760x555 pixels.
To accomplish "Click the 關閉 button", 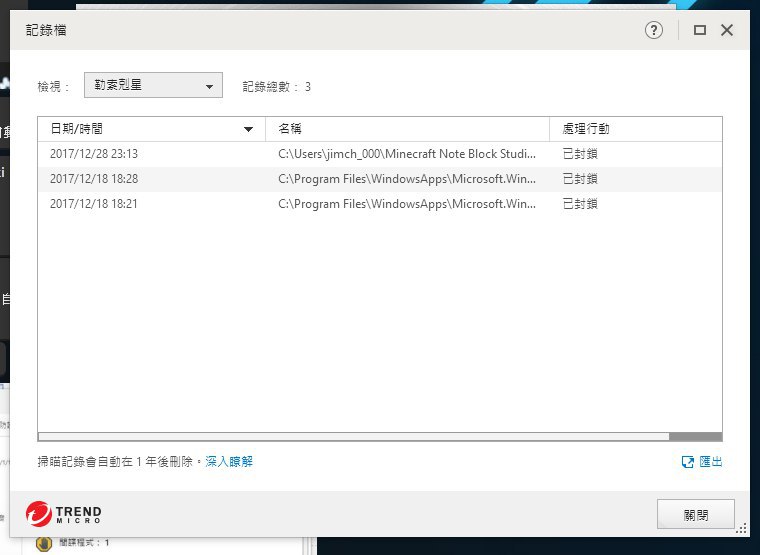I will click(x=696, y=515).
